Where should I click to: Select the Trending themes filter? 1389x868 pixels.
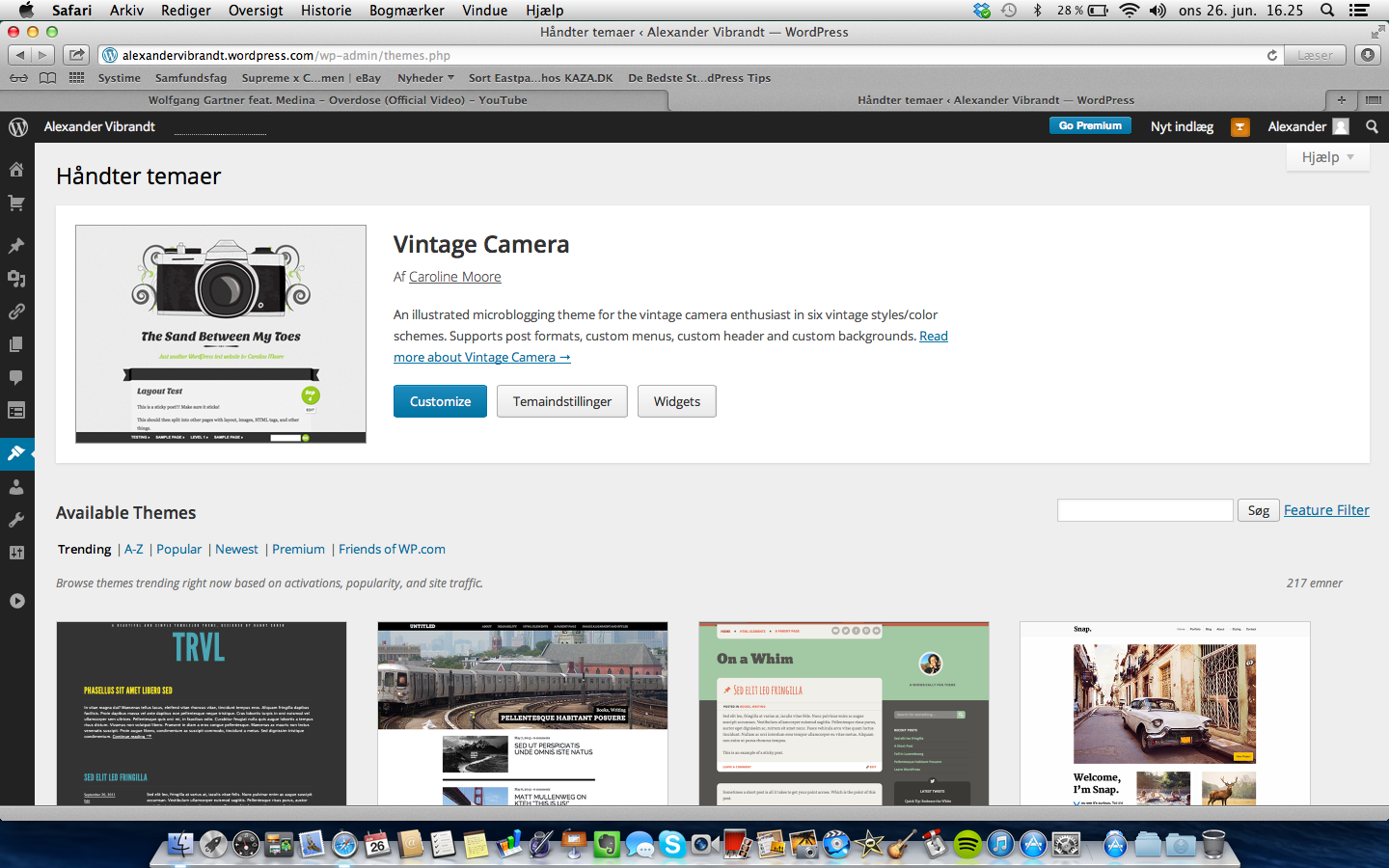(85, 549)
